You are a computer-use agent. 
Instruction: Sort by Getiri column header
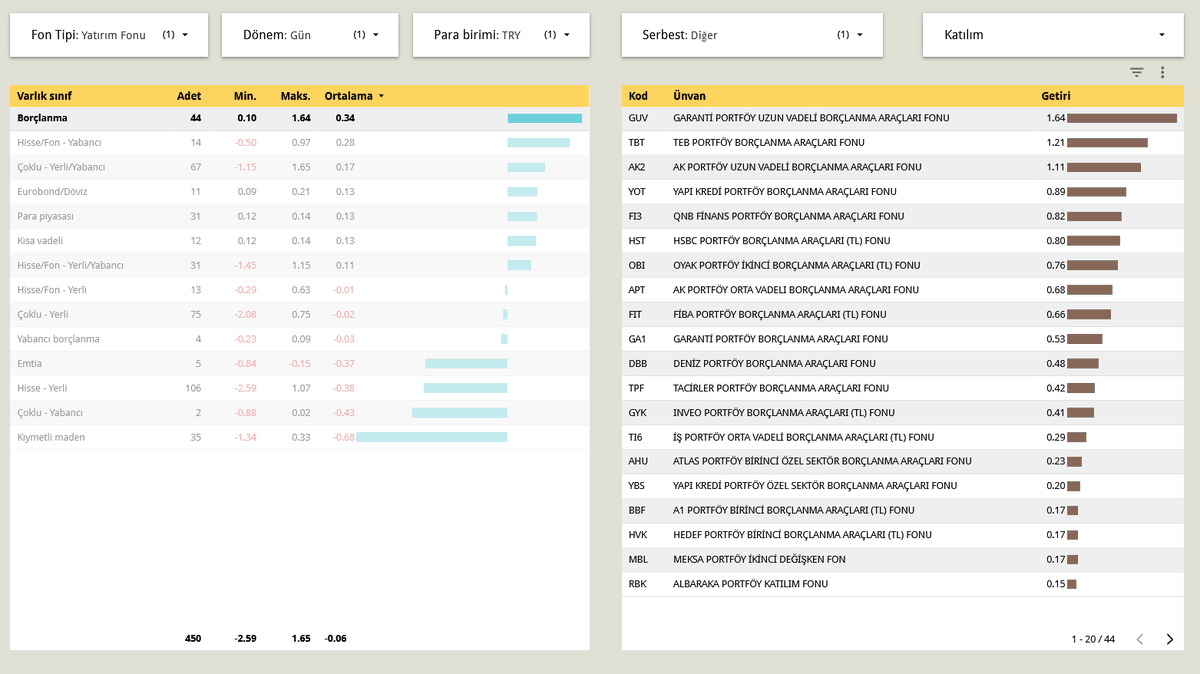click(x=1056, y=96)
